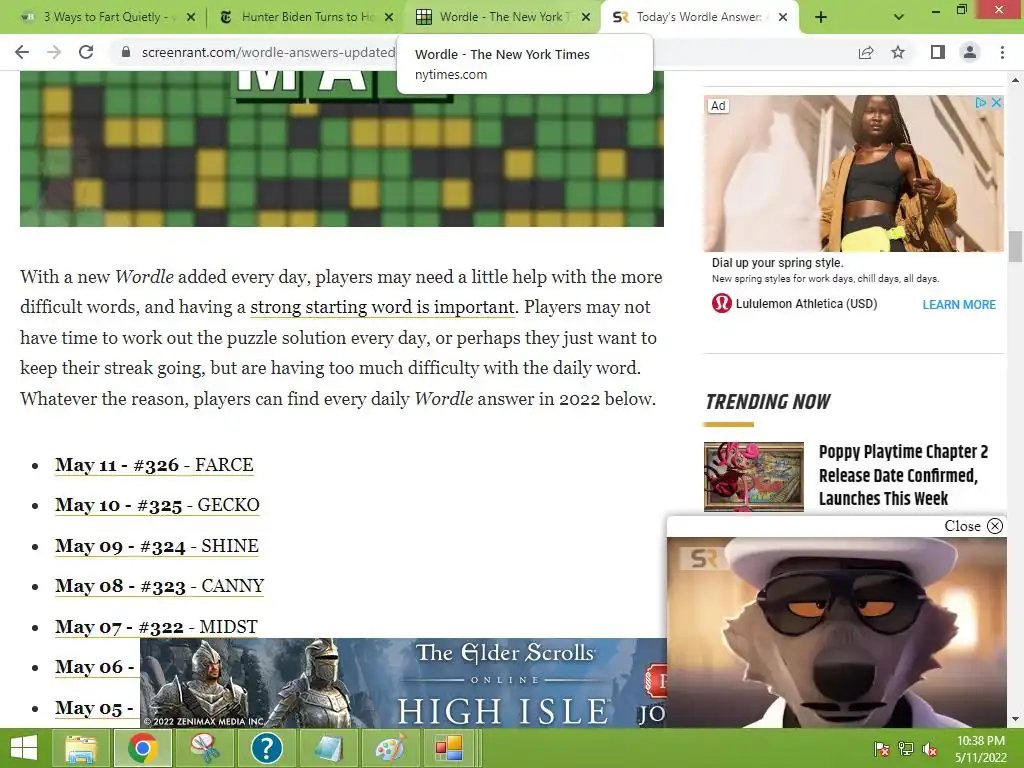This screenshot has height=768, width=1024.
Task: Close the Wordle New York Times tab
Action: 586,18
